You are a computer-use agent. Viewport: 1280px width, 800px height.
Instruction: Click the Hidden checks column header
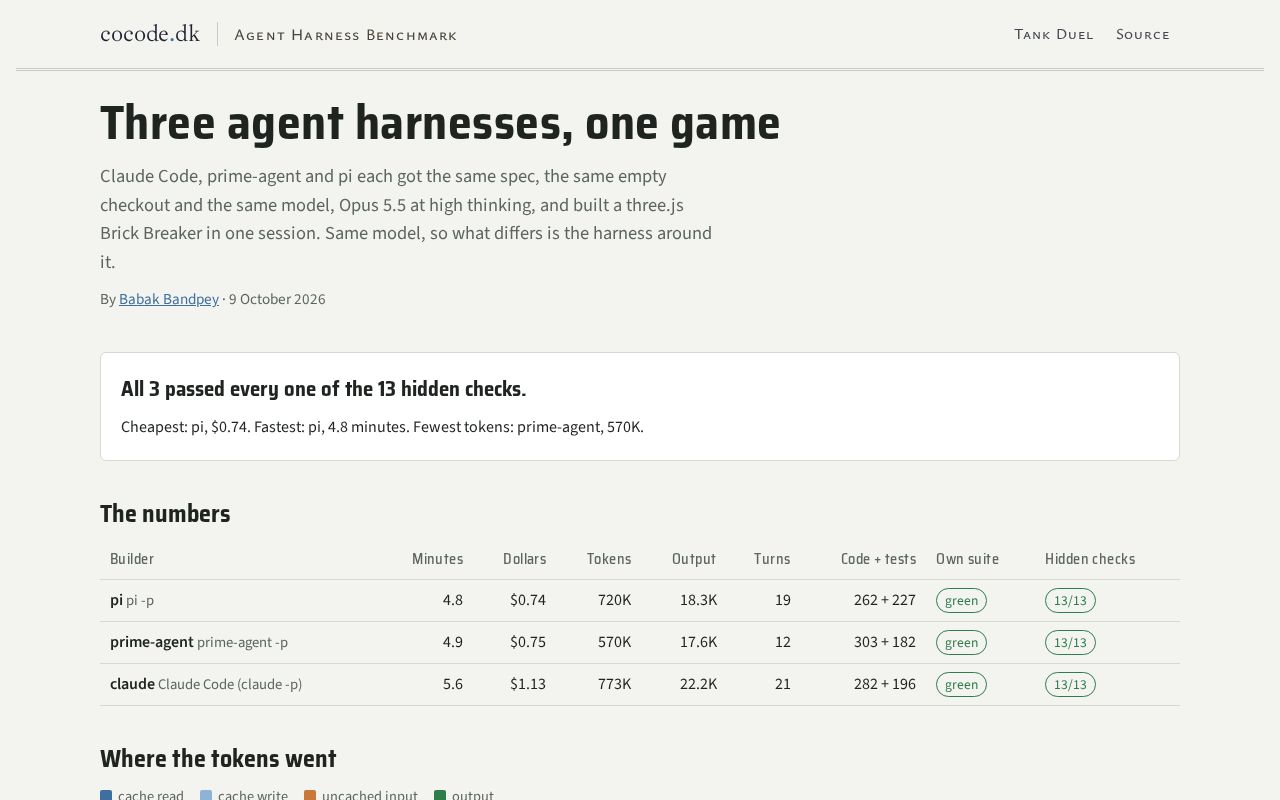click(x=1090, y=559)
